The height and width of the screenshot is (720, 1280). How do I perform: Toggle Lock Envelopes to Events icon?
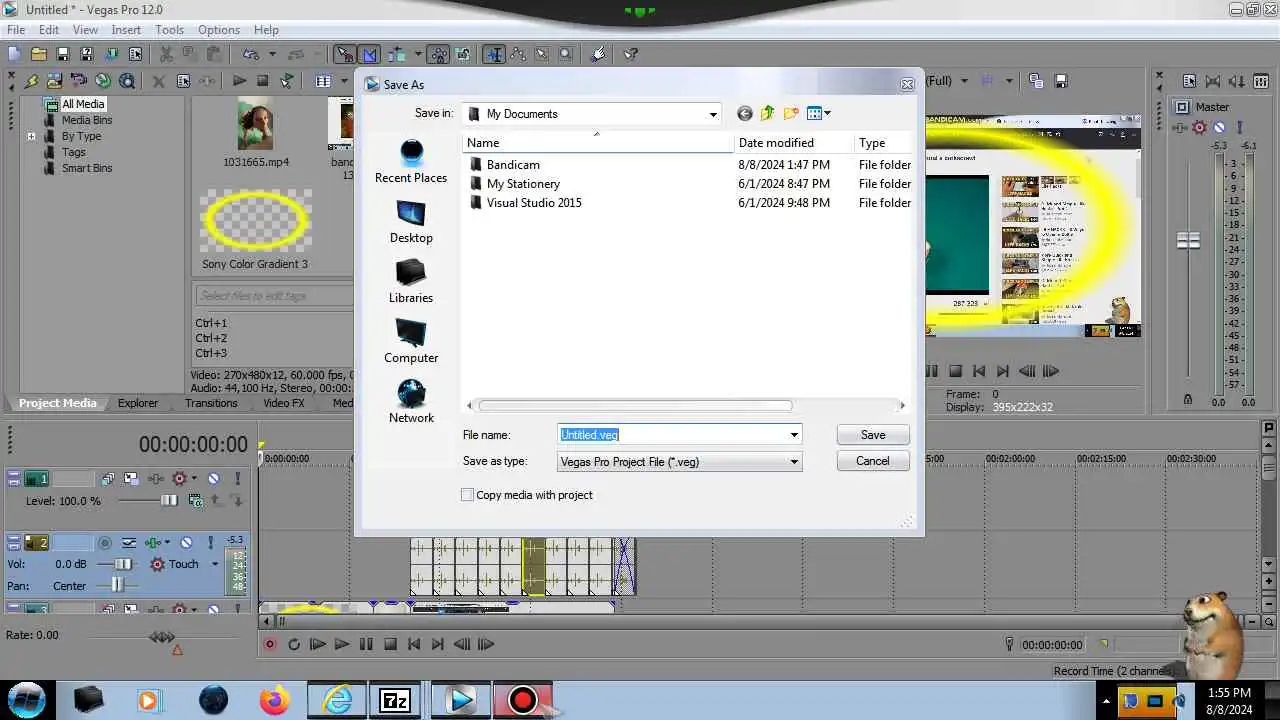(439, 54)
